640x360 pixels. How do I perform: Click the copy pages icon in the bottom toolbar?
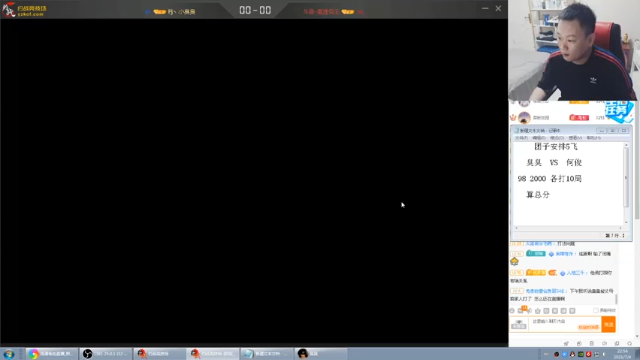pos(617,344)
